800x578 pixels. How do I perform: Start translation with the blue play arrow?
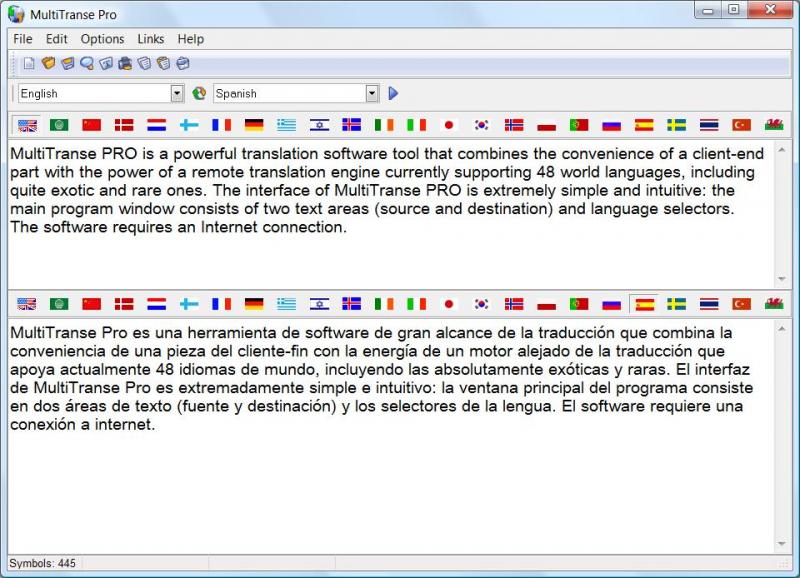[x=393, y=93]
